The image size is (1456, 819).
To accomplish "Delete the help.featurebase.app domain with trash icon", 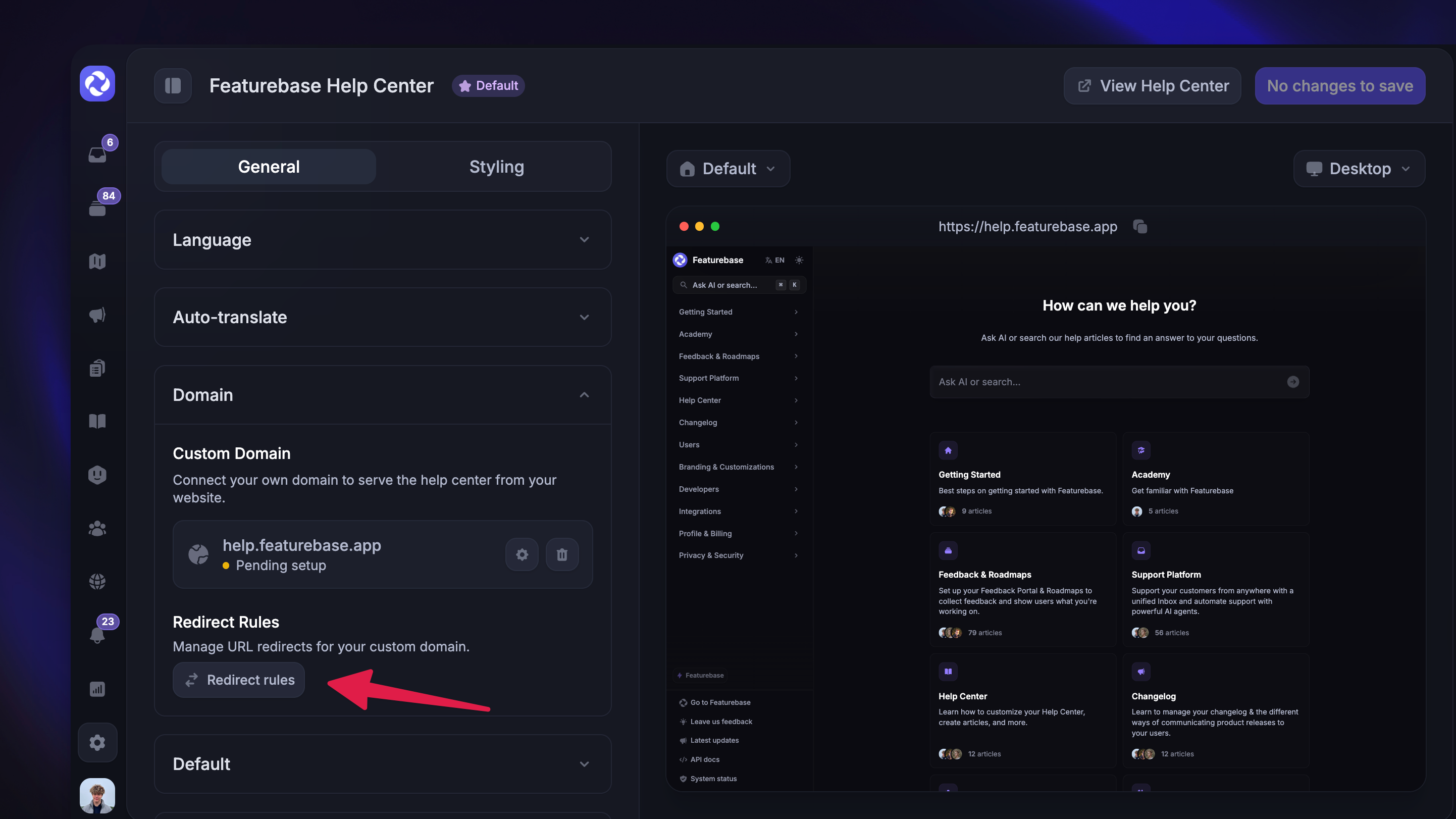I will tap(562, 554).
